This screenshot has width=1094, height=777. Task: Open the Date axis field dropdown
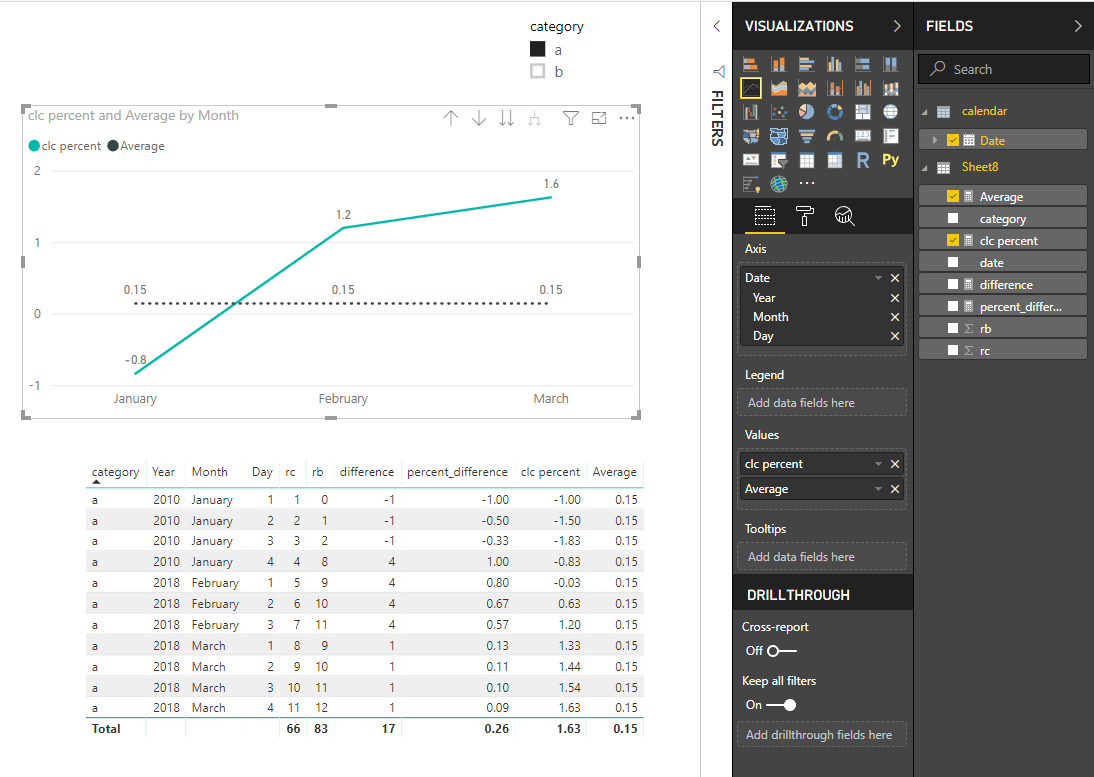tap(878, 278)
